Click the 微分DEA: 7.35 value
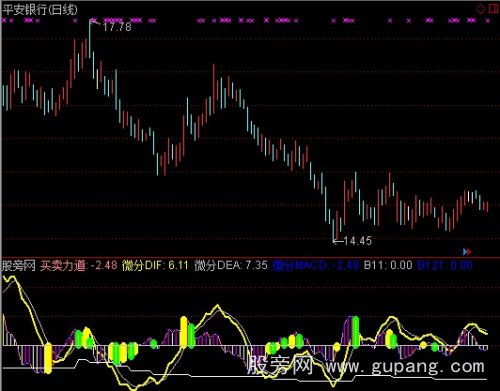The width and height of the screenshot is (500, 391). (x=231, y=266)
